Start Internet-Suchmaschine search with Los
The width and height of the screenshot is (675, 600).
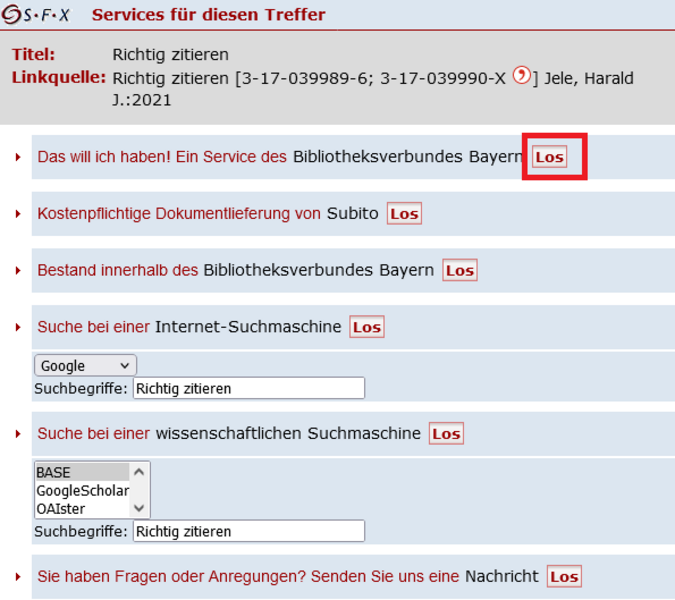coord(367,327)
